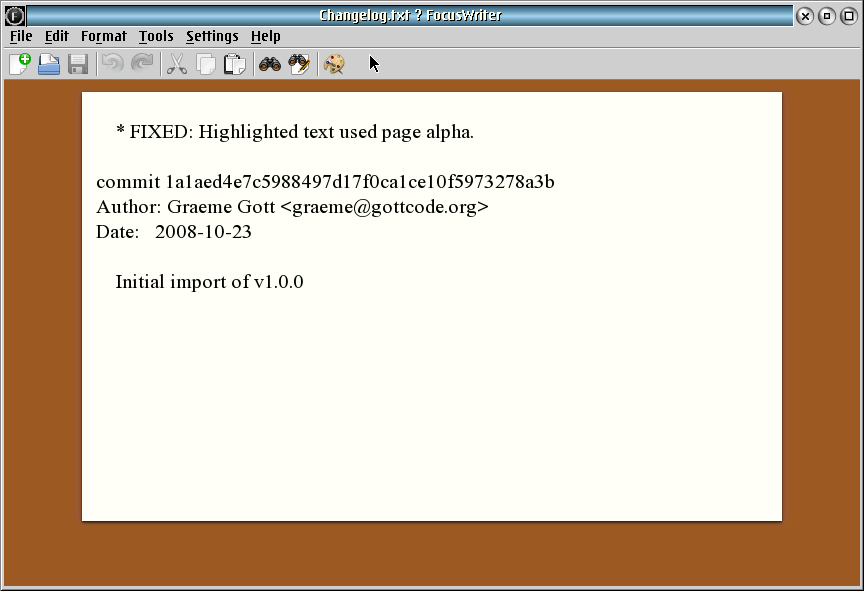This screenshot has width=864, height=591.
Task: Open the Tools menu
Action: point(156,36)
